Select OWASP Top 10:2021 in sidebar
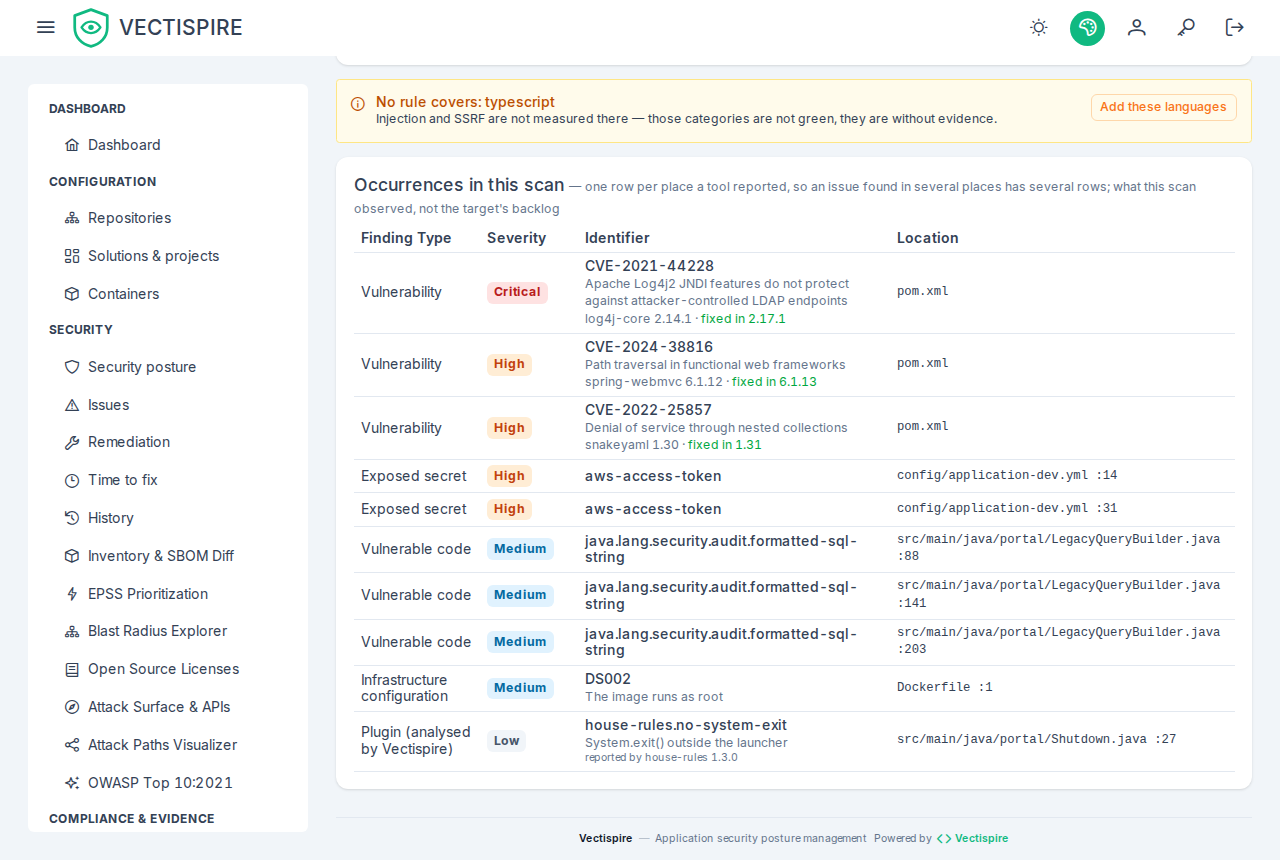 pos(160,783)
